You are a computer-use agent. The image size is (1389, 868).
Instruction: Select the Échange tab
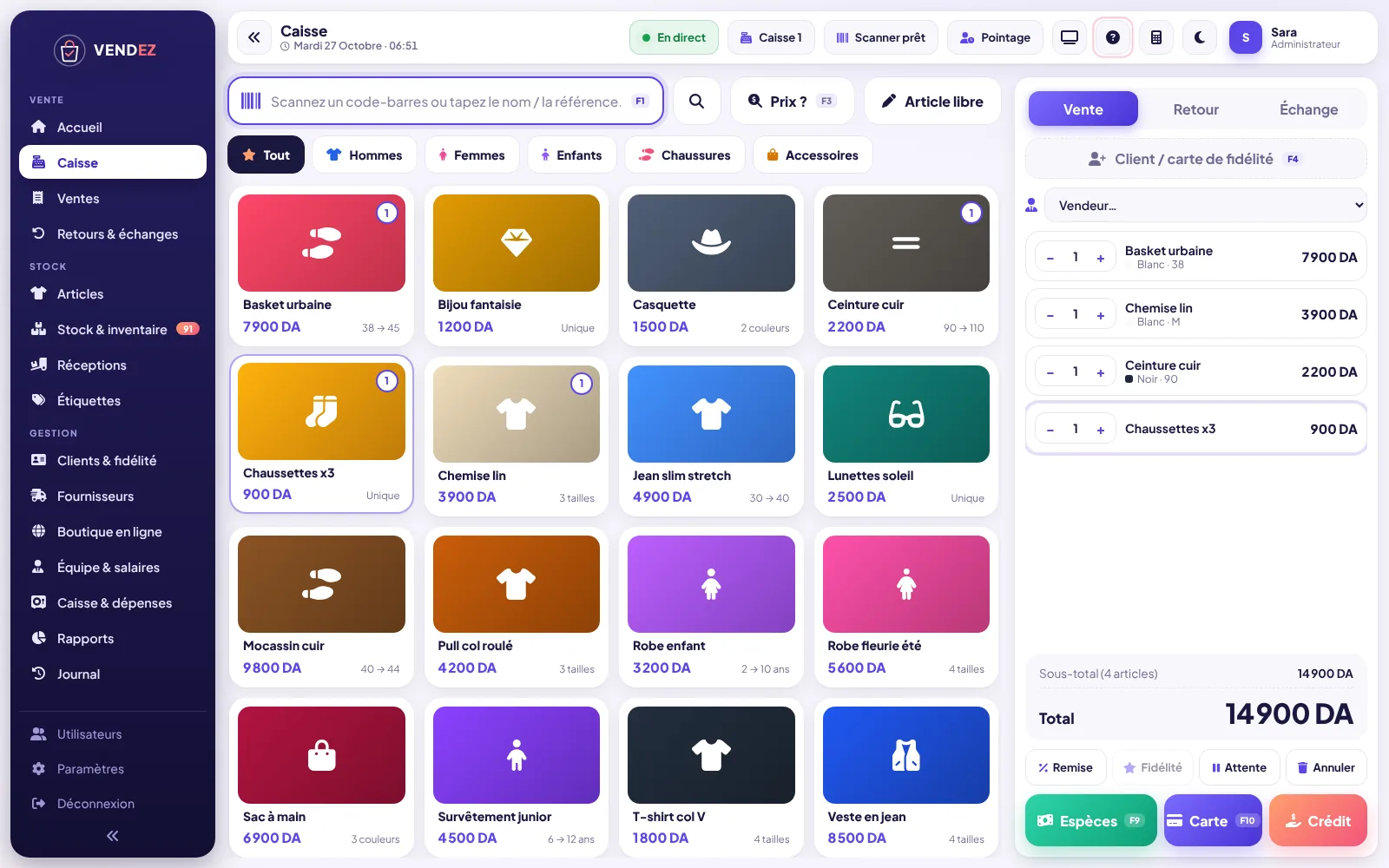click(1308, 109)
